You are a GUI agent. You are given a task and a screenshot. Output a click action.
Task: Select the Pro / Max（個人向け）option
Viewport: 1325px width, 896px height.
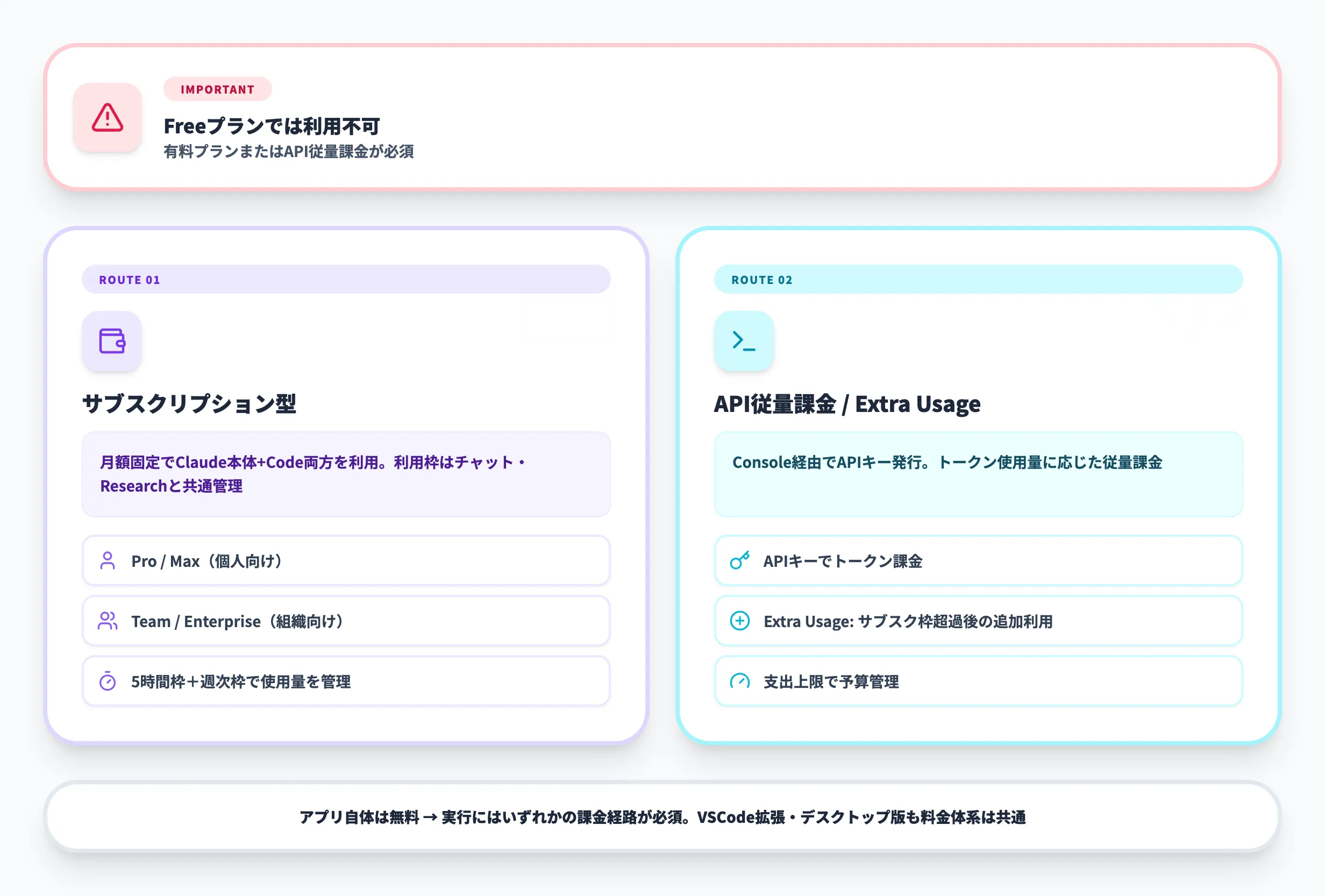tap(346, 560)
